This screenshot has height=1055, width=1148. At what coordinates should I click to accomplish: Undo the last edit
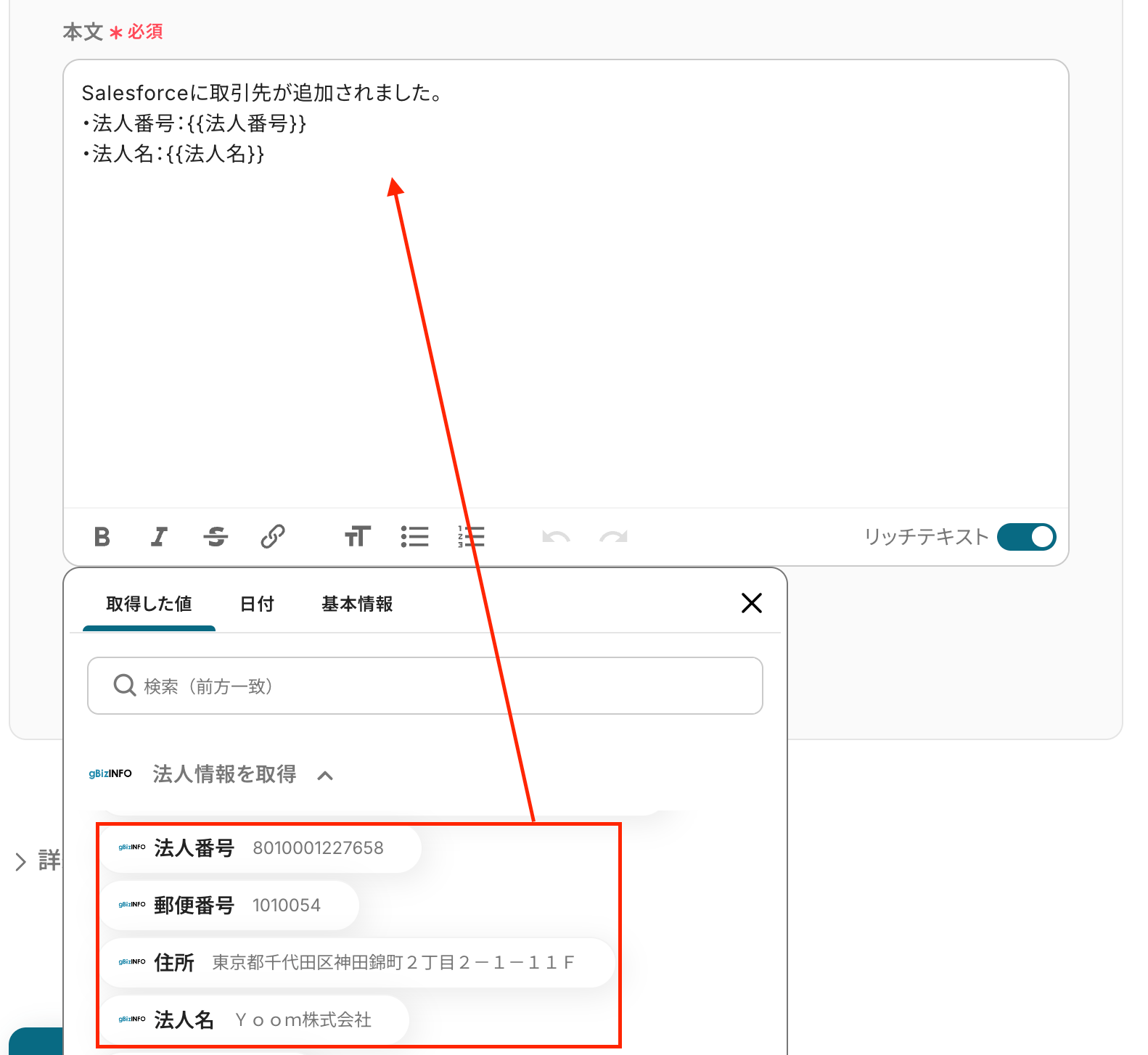pyautogui.click(x=556, y=537)
